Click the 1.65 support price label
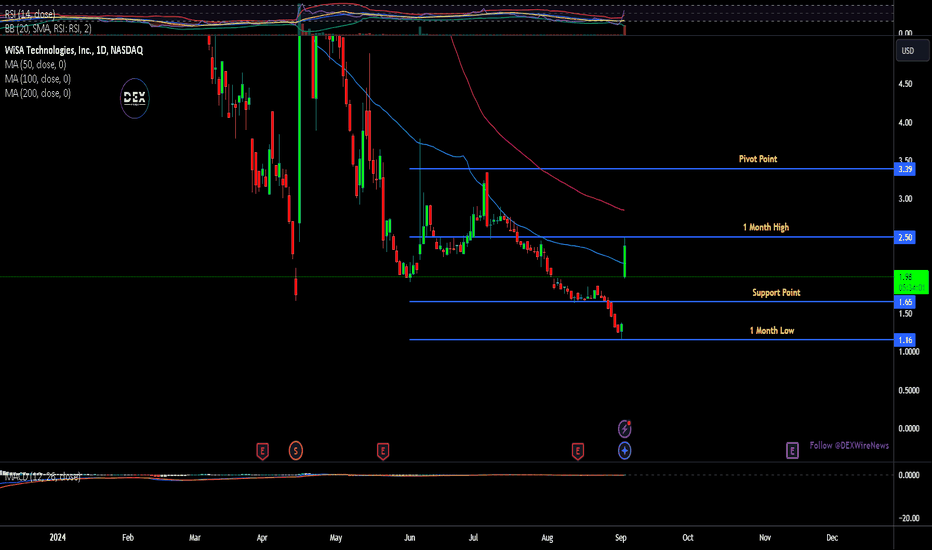This screenshot has width=932, height=550. point(905,302)
